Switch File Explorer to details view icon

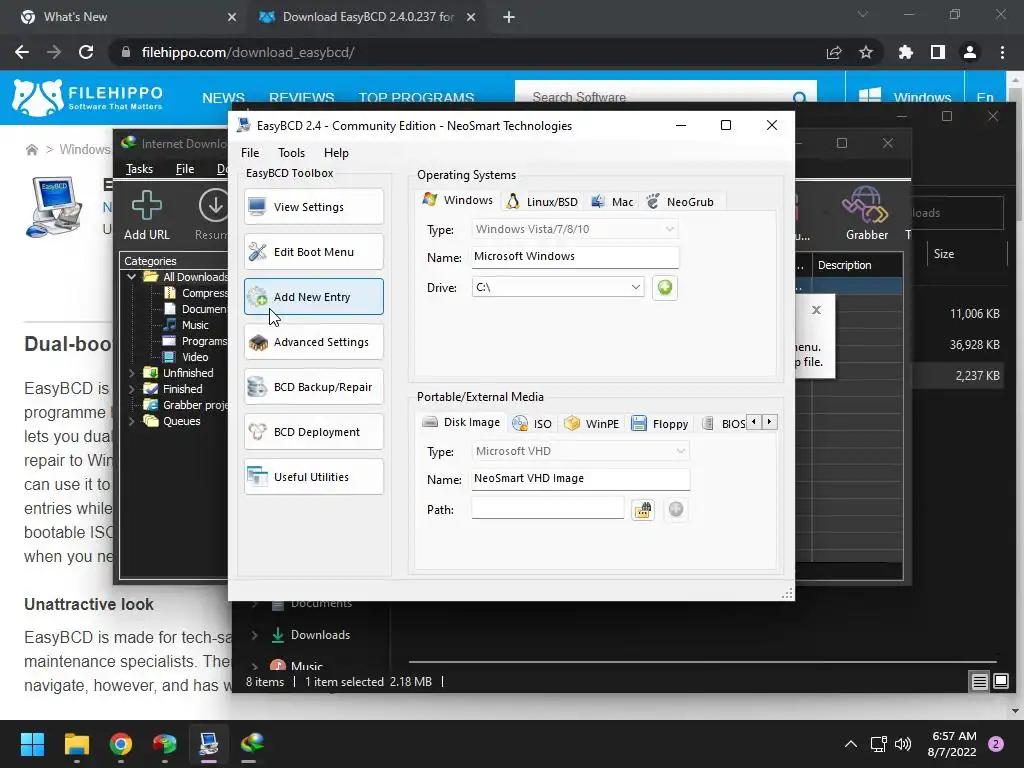(980, 682)
